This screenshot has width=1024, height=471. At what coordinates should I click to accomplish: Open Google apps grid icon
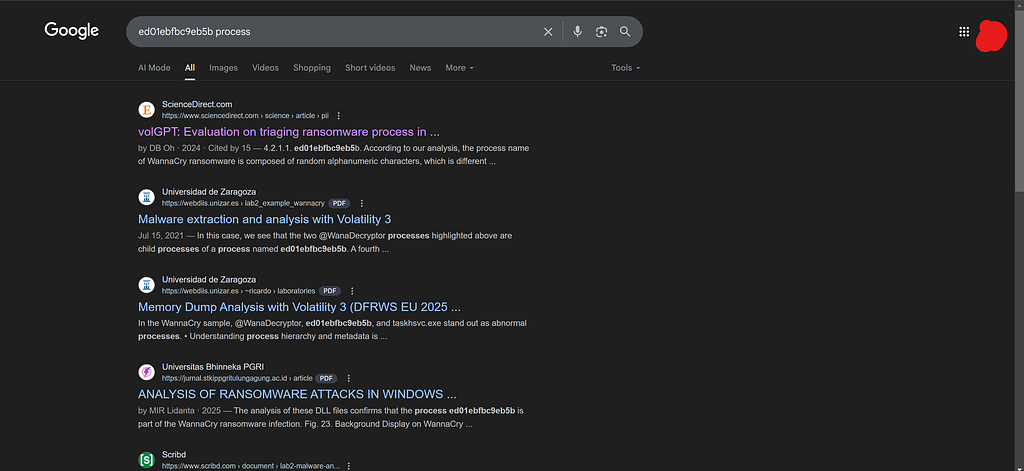pos(964,32)
